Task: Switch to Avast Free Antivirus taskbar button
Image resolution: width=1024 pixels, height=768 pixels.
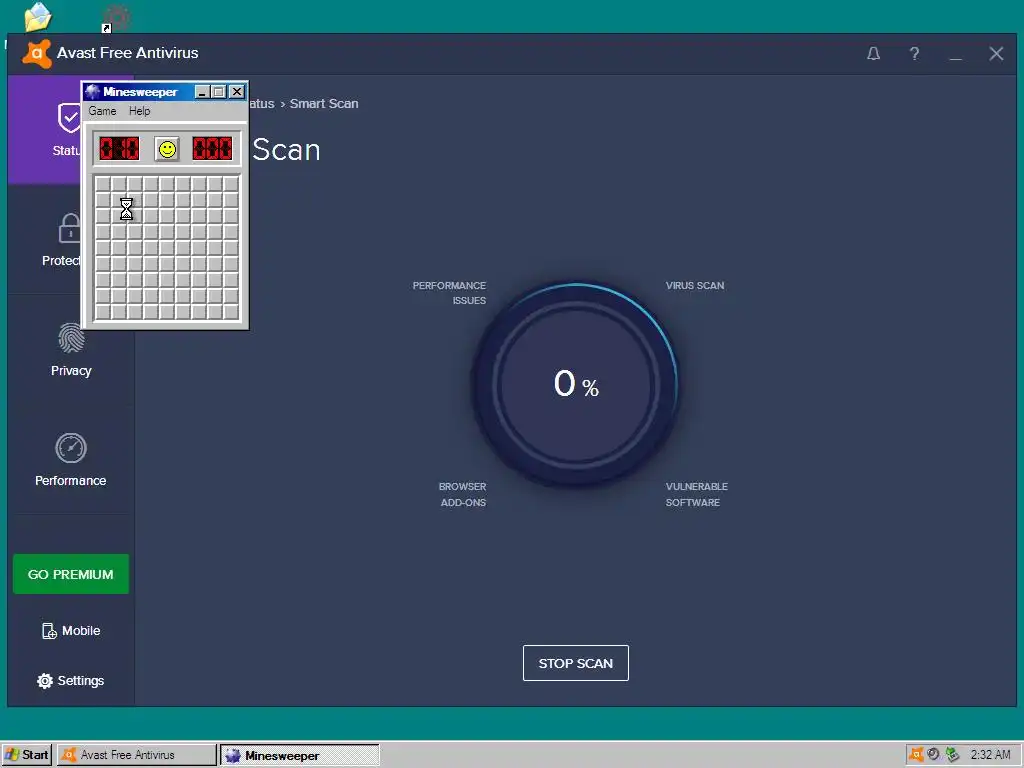Action: tap(136, 755)
